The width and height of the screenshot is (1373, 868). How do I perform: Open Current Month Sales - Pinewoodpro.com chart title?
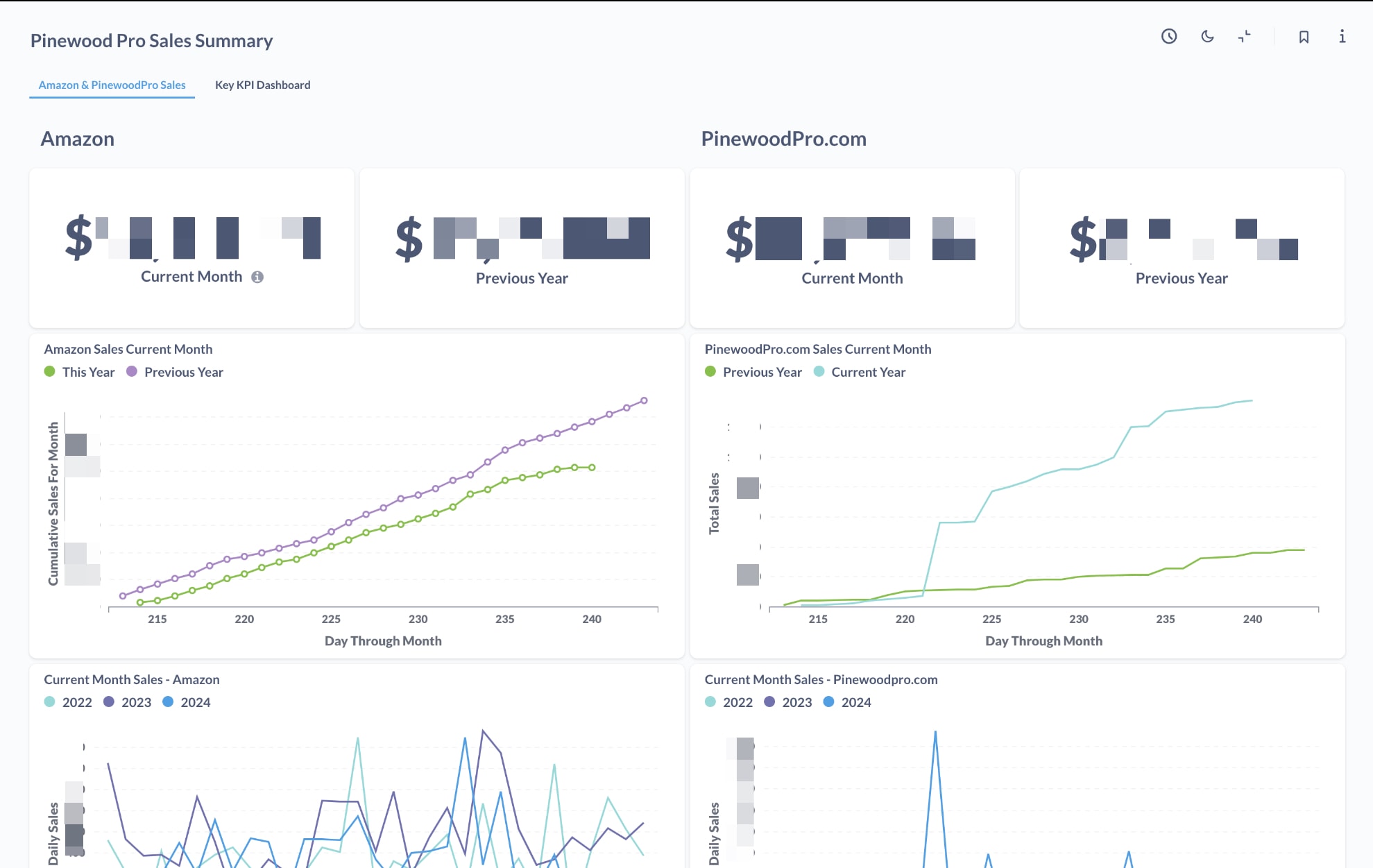click(x=821, y=679)
